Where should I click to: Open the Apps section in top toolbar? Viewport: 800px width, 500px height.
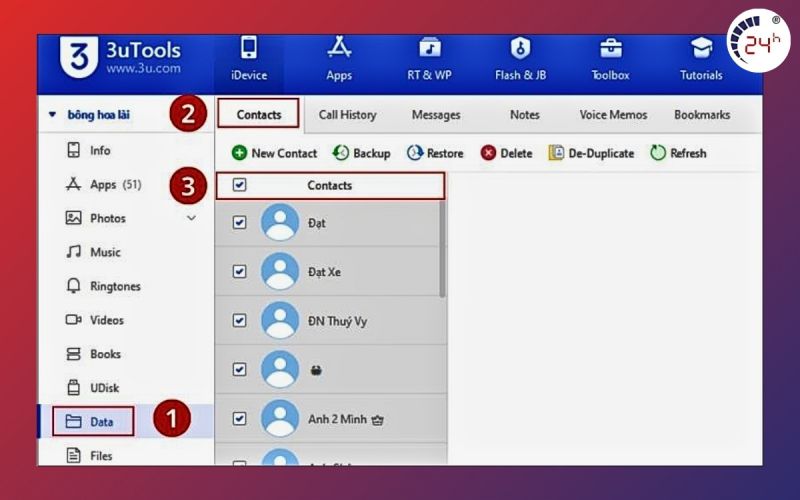click(x=339, y=58)
